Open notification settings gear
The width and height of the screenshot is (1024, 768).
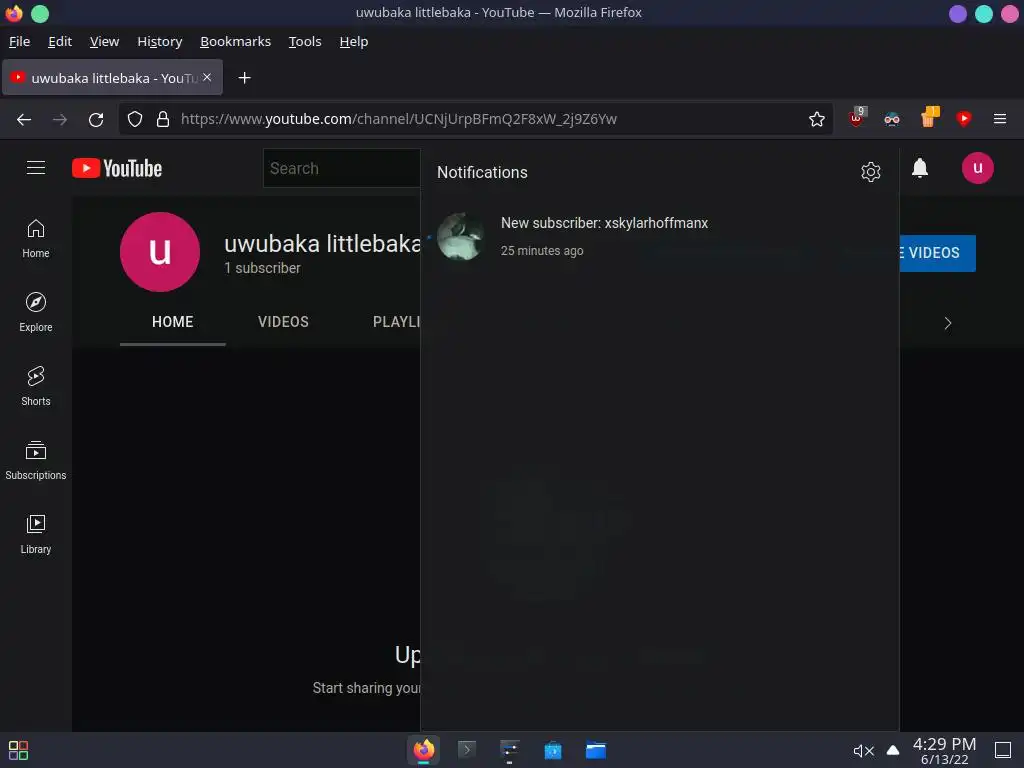tap(871, 172)
